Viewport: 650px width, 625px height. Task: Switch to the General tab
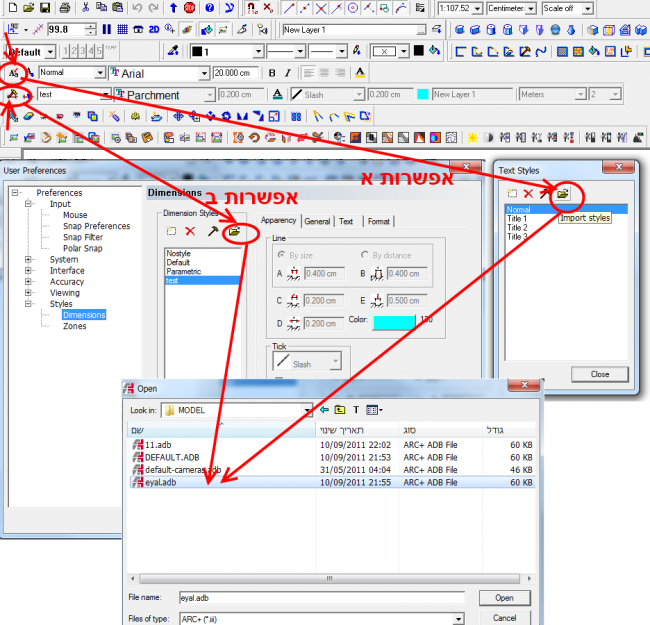pos(317,221)
